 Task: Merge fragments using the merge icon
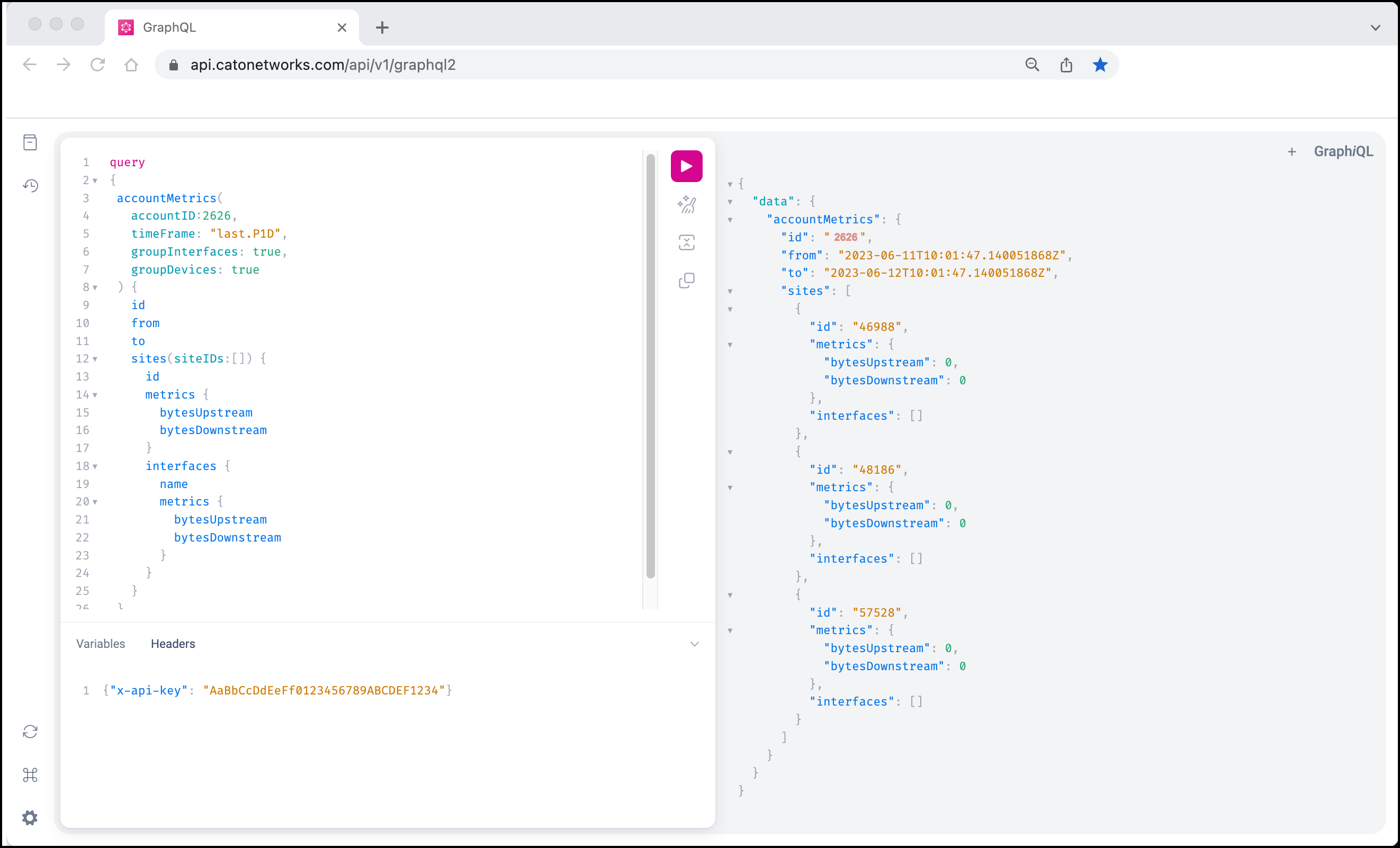tap(686, 242)
